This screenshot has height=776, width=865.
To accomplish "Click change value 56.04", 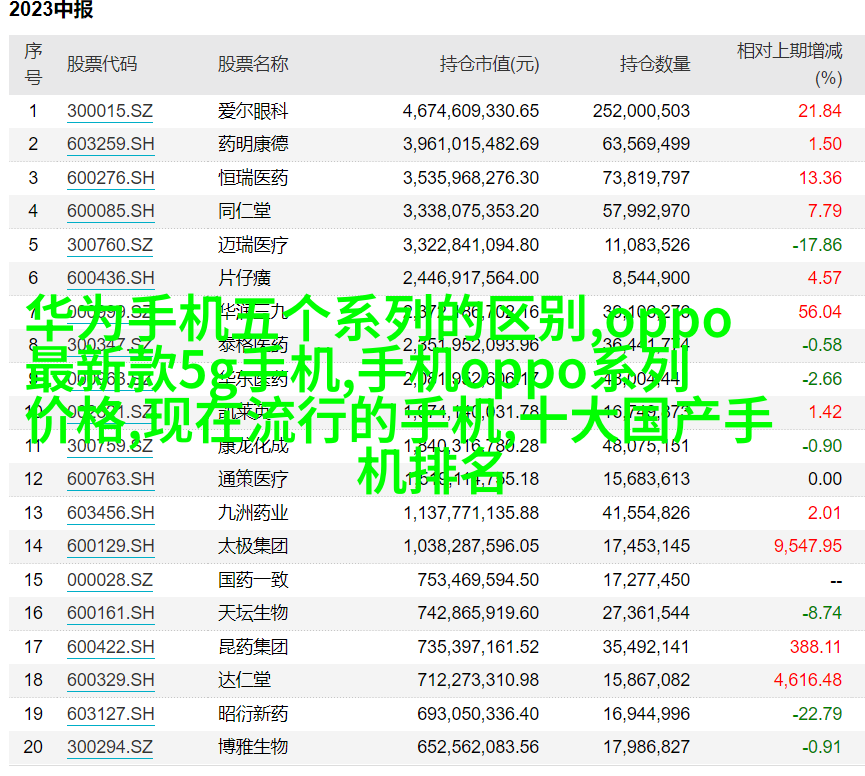I will [820, 312].
